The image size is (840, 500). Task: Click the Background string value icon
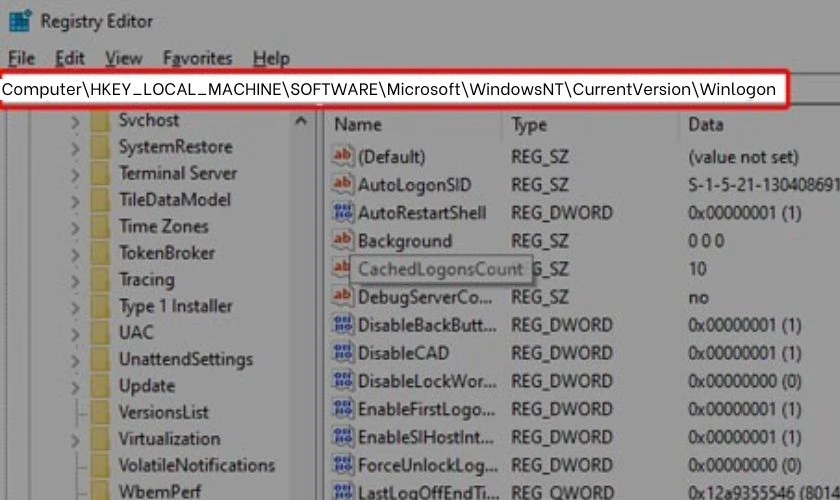point(343,240)
